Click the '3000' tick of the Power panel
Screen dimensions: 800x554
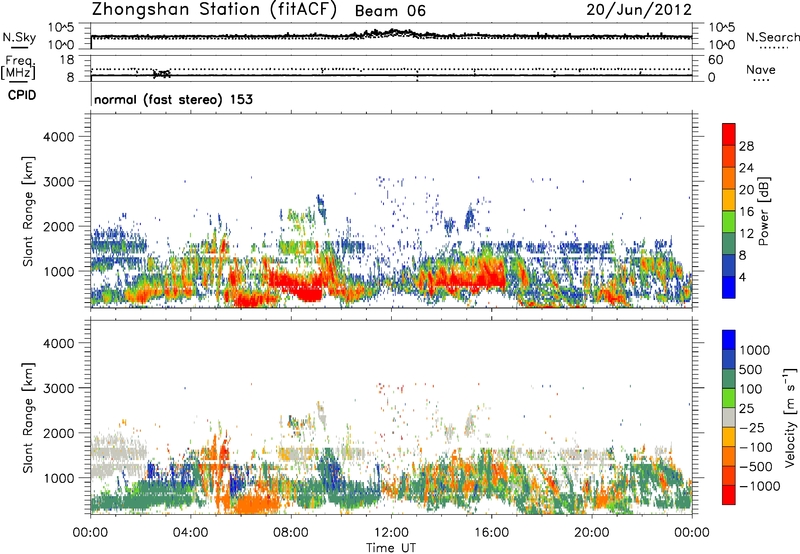(x=58, y=182)
